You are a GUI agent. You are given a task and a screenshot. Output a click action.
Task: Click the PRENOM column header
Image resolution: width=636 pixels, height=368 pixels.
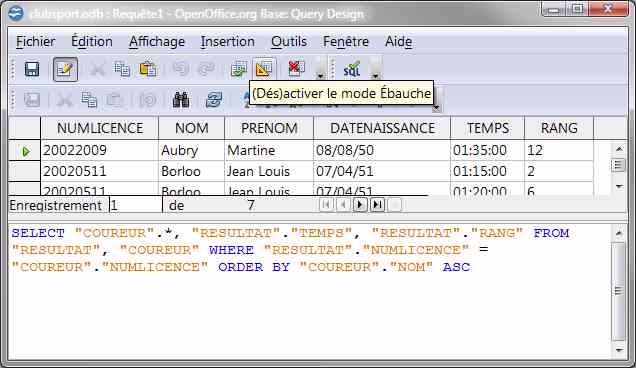pos(269,128)
